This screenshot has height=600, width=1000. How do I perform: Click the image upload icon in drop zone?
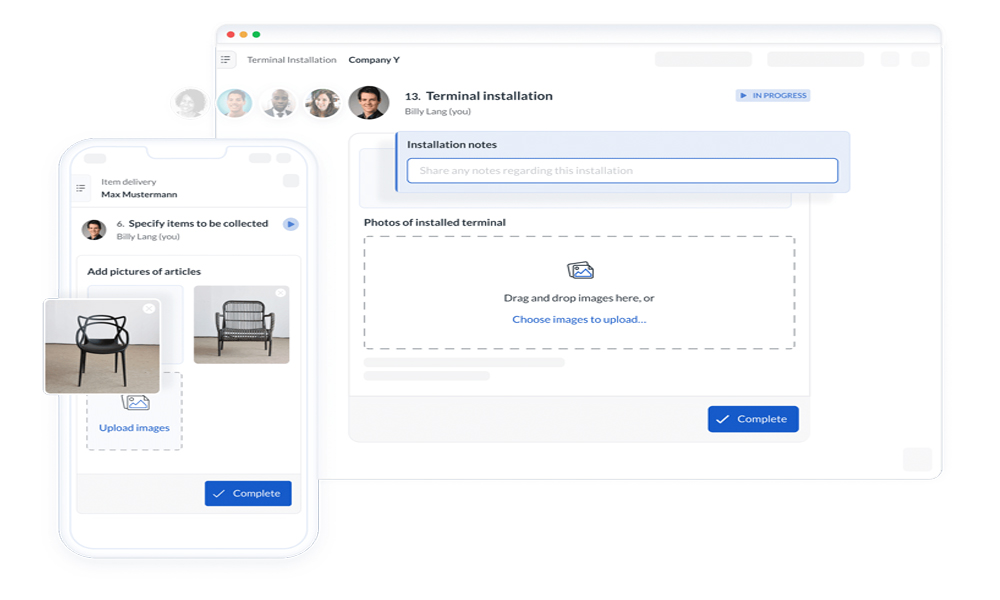580,271
